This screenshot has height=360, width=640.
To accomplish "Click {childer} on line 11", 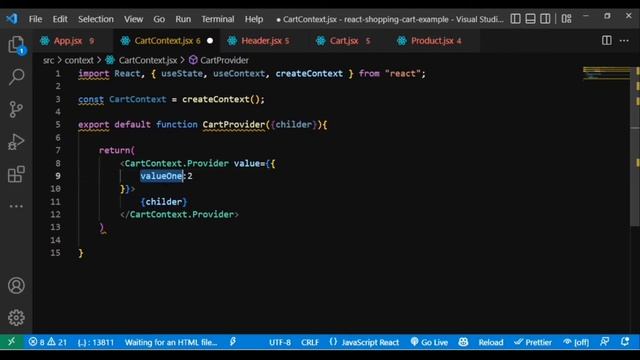I will pos(164,202).
